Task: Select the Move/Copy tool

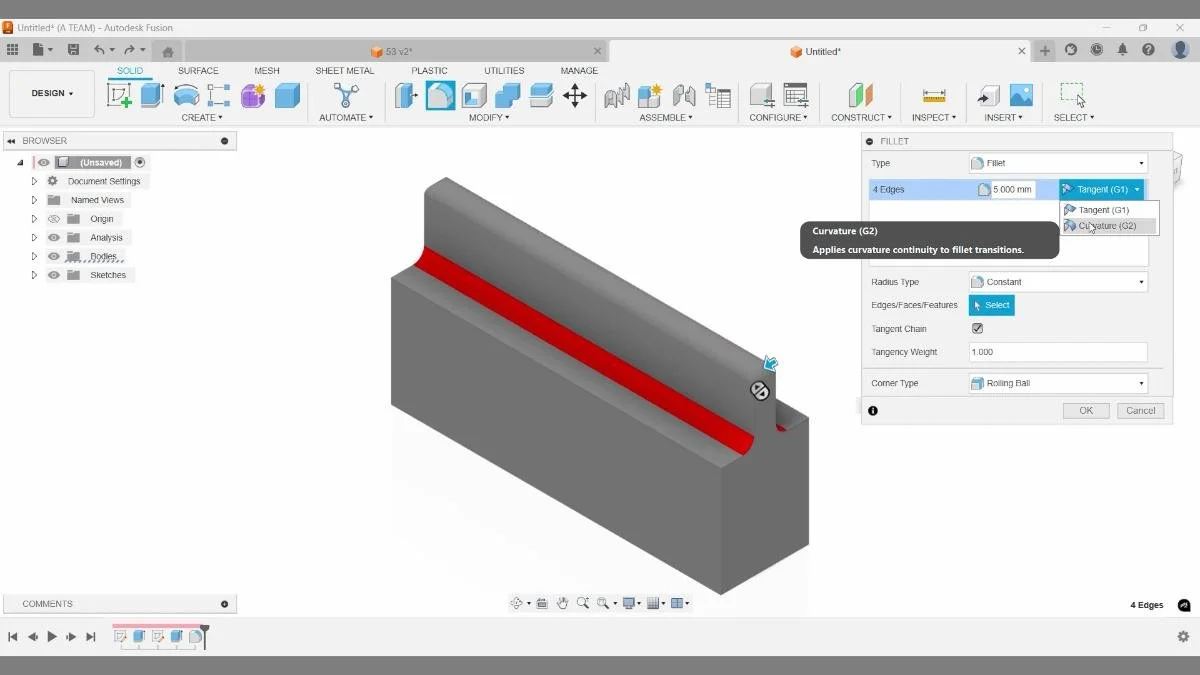Action: click(x=575, y=93)
